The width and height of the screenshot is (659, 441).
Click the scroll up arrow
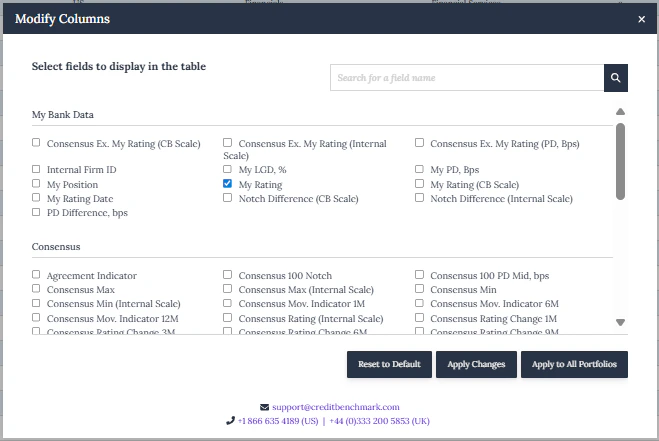(620, 111)
